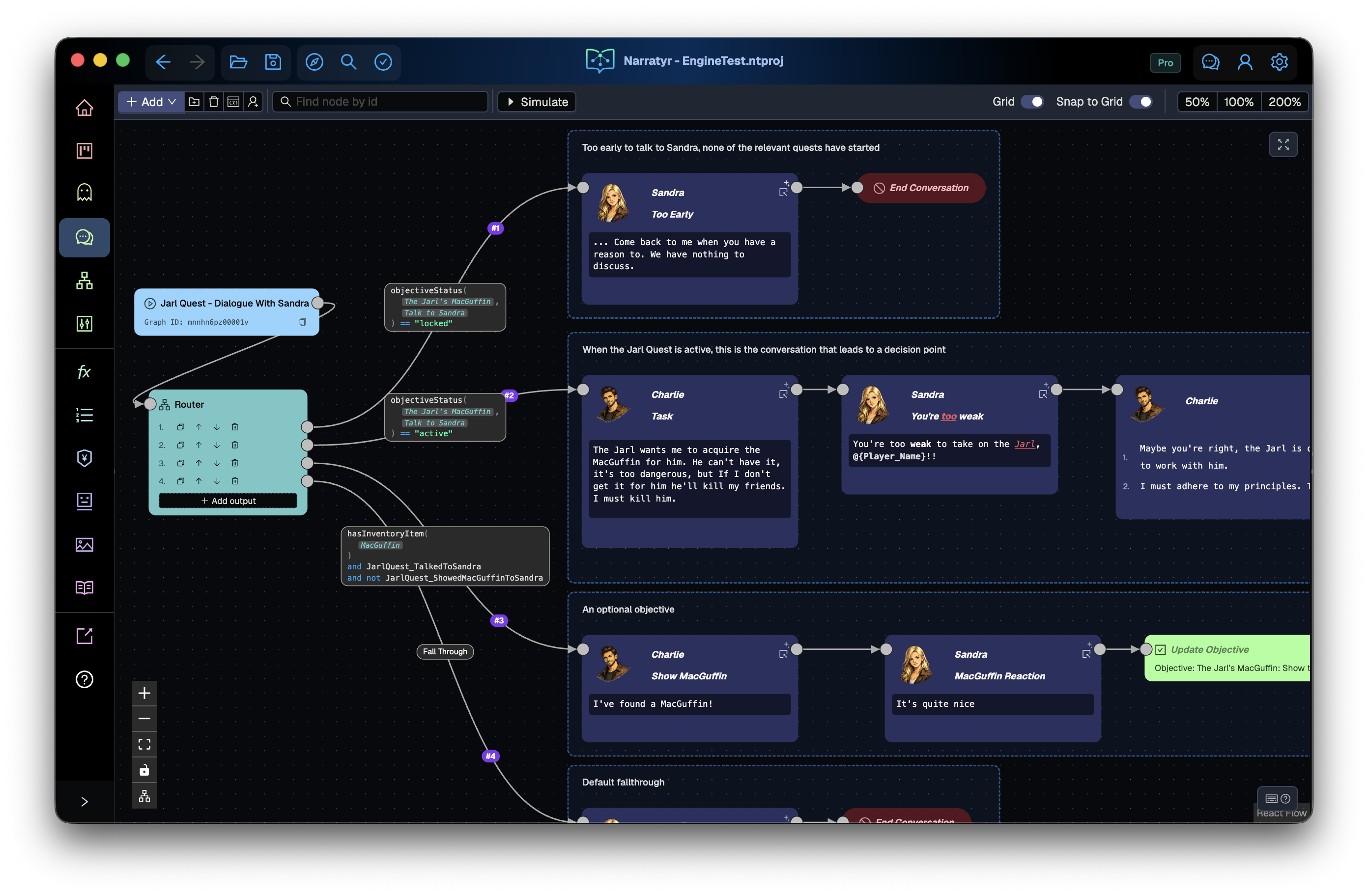Toggle the Update Objective checkbox icon

click(1160, 649)
